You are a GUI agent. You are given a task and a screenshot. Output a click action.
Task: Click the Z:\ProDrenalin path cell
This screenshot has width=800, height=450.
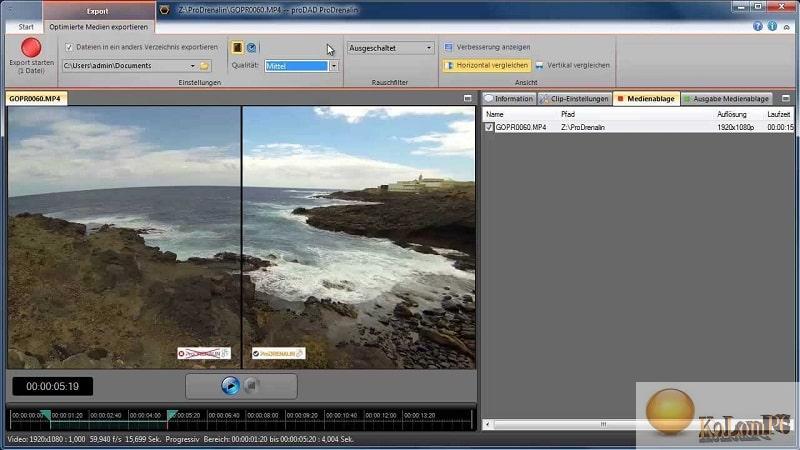tap(583, 127)
